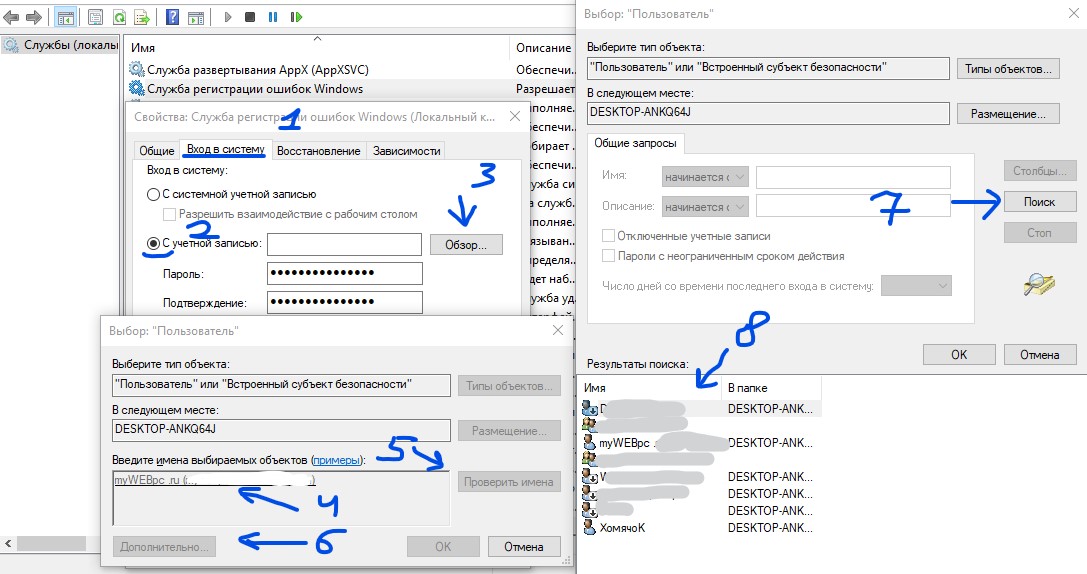Select the Общие запросы tab

pyautogui.click(x=635, y=143)
